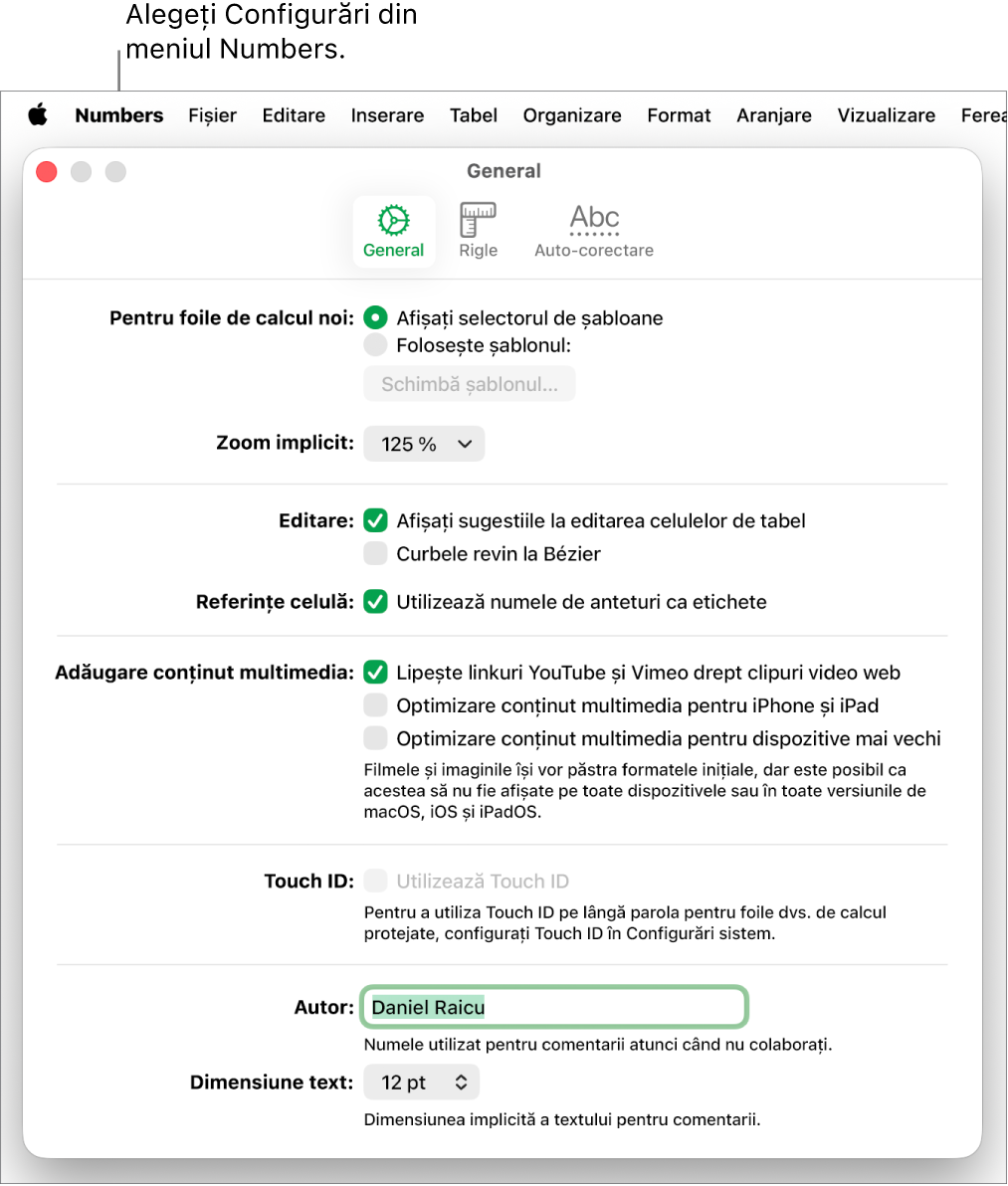The image size is (1008, 1186).
Task: Toggle Lipește linkuri YouTube și Vimeo checkbox
Action: click(x=375, y=673)
